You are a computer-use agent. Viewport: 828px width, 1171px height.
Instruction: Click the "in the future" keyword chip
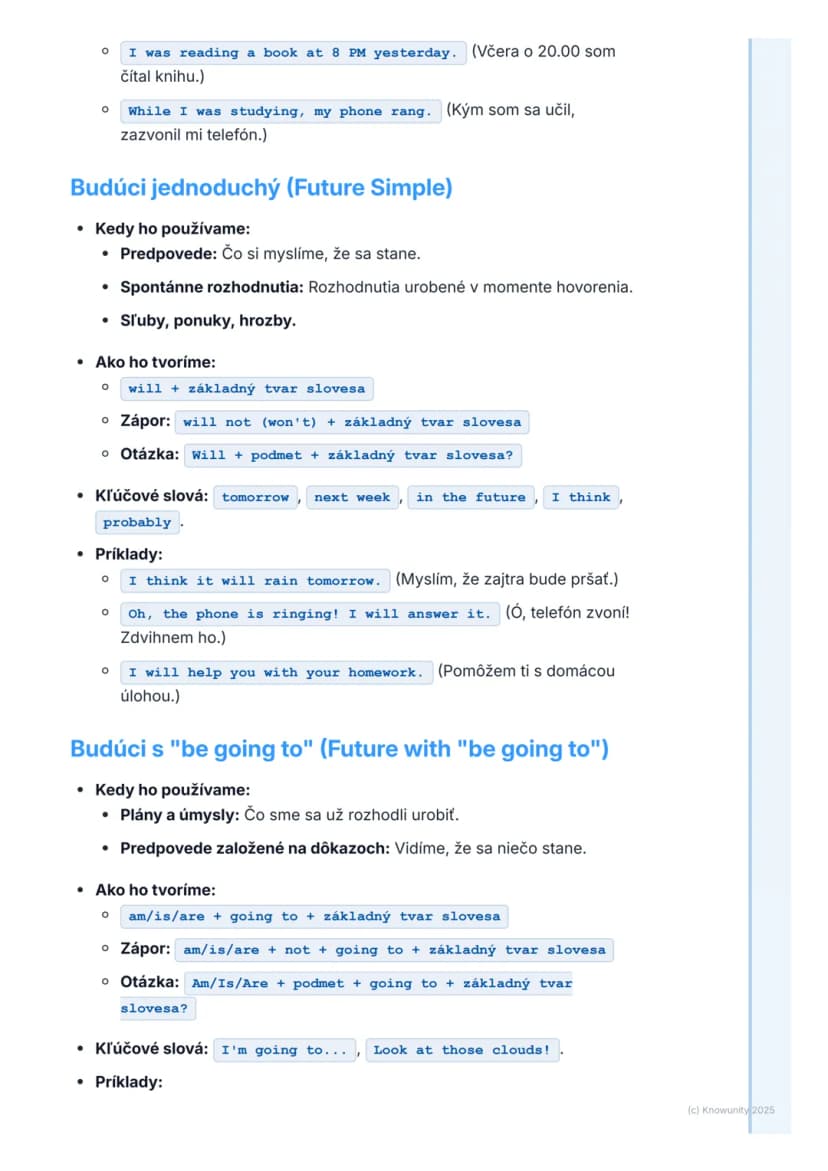pyautogui.click(x=471, y=497)
